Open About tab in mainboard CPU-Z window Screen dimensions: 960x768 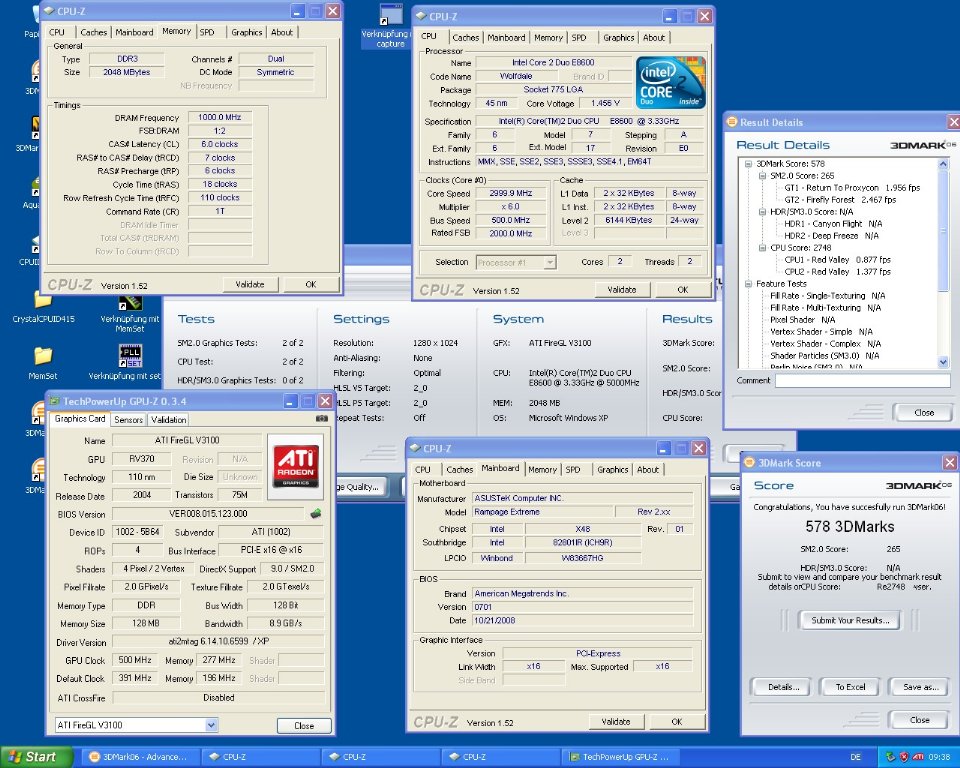[648, 470]
